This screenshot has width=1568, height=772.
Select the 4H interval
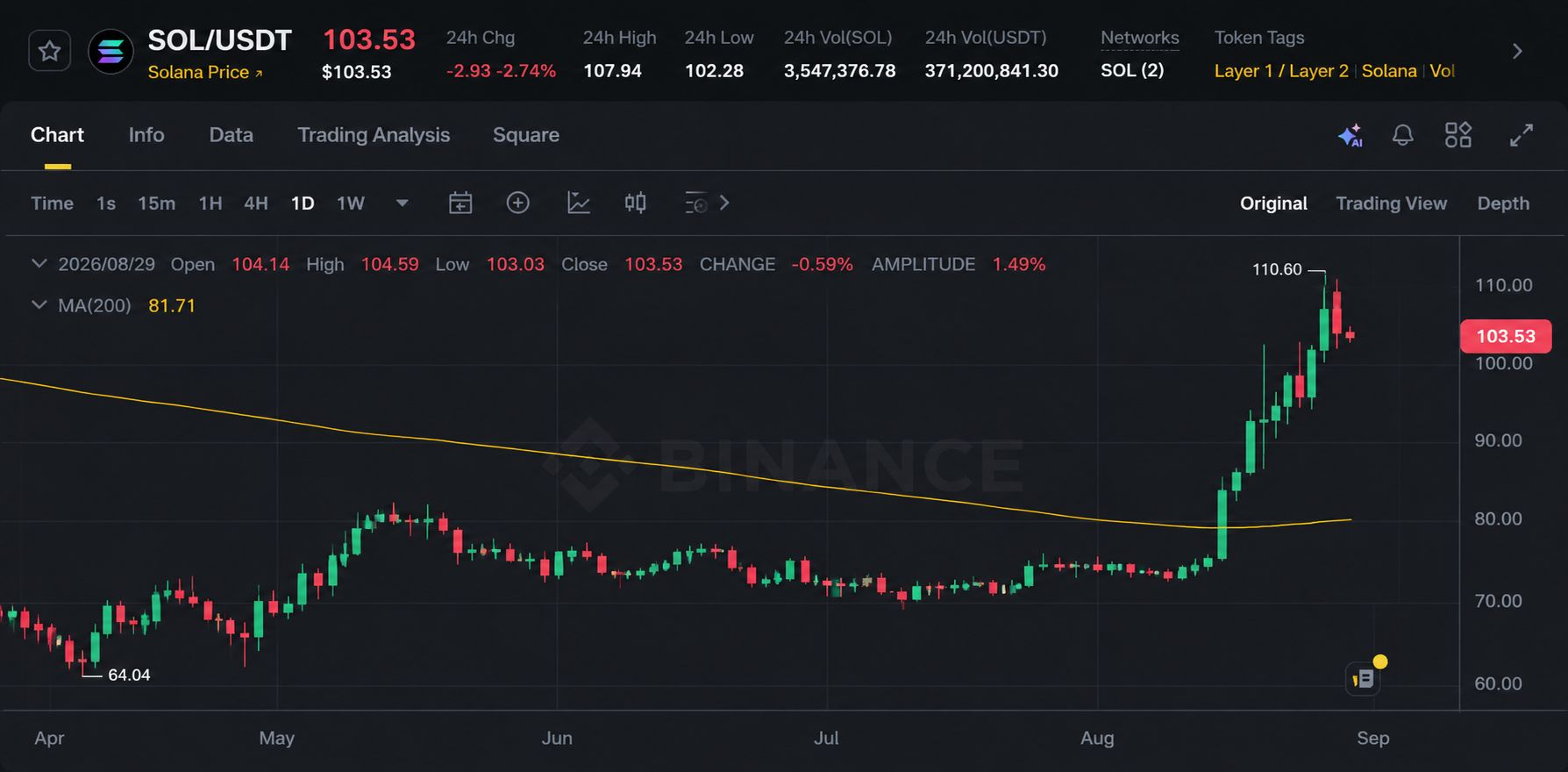[x=256, y=204]
